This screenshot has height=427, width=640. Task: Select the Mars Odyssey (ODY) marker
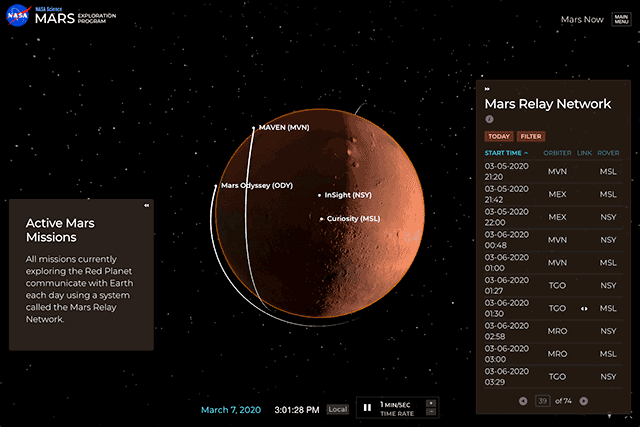[215, 186]
